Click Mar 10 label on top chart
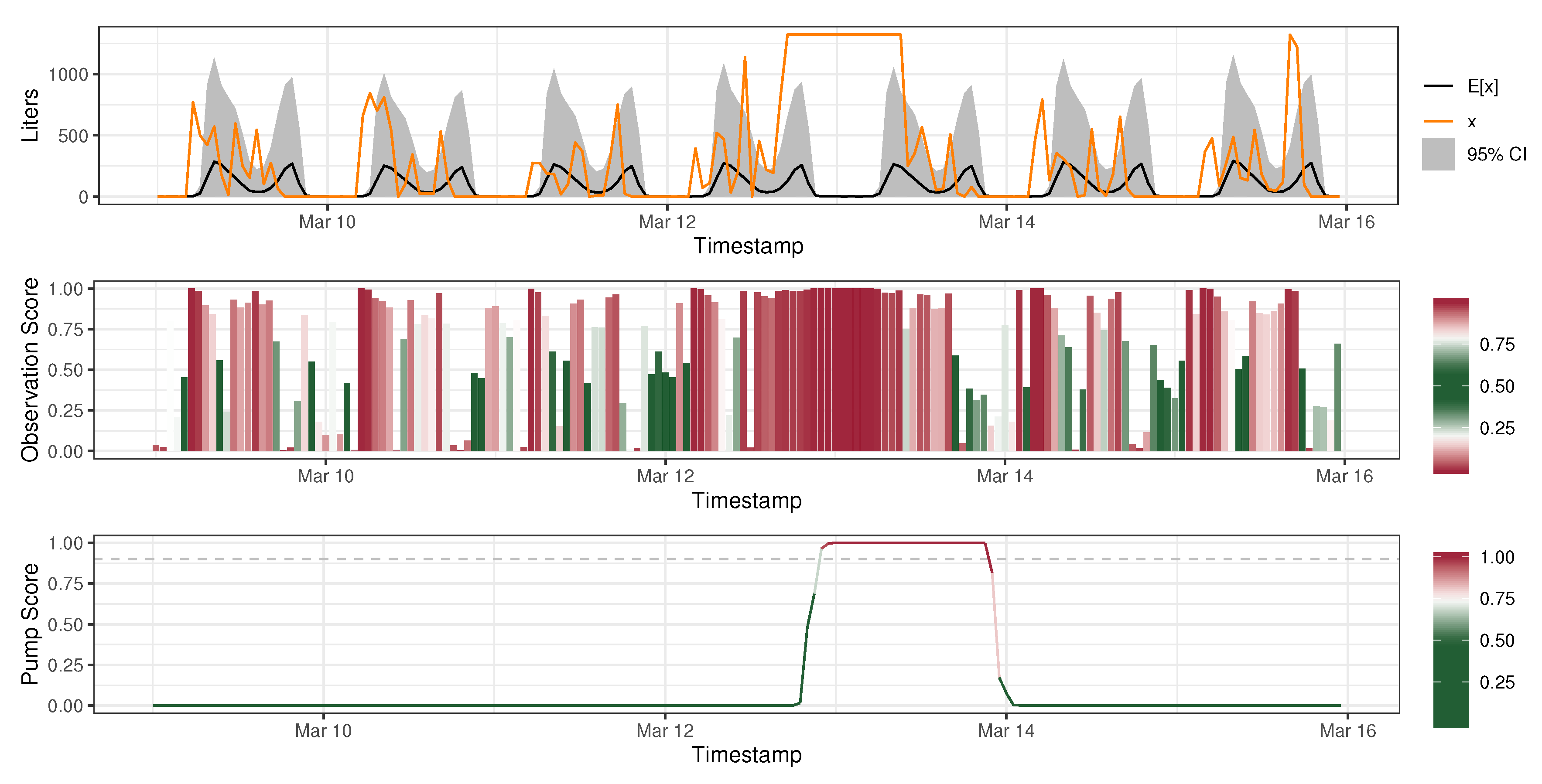The width and height of the screenshot is (1542, 784). tap(327, 222)
